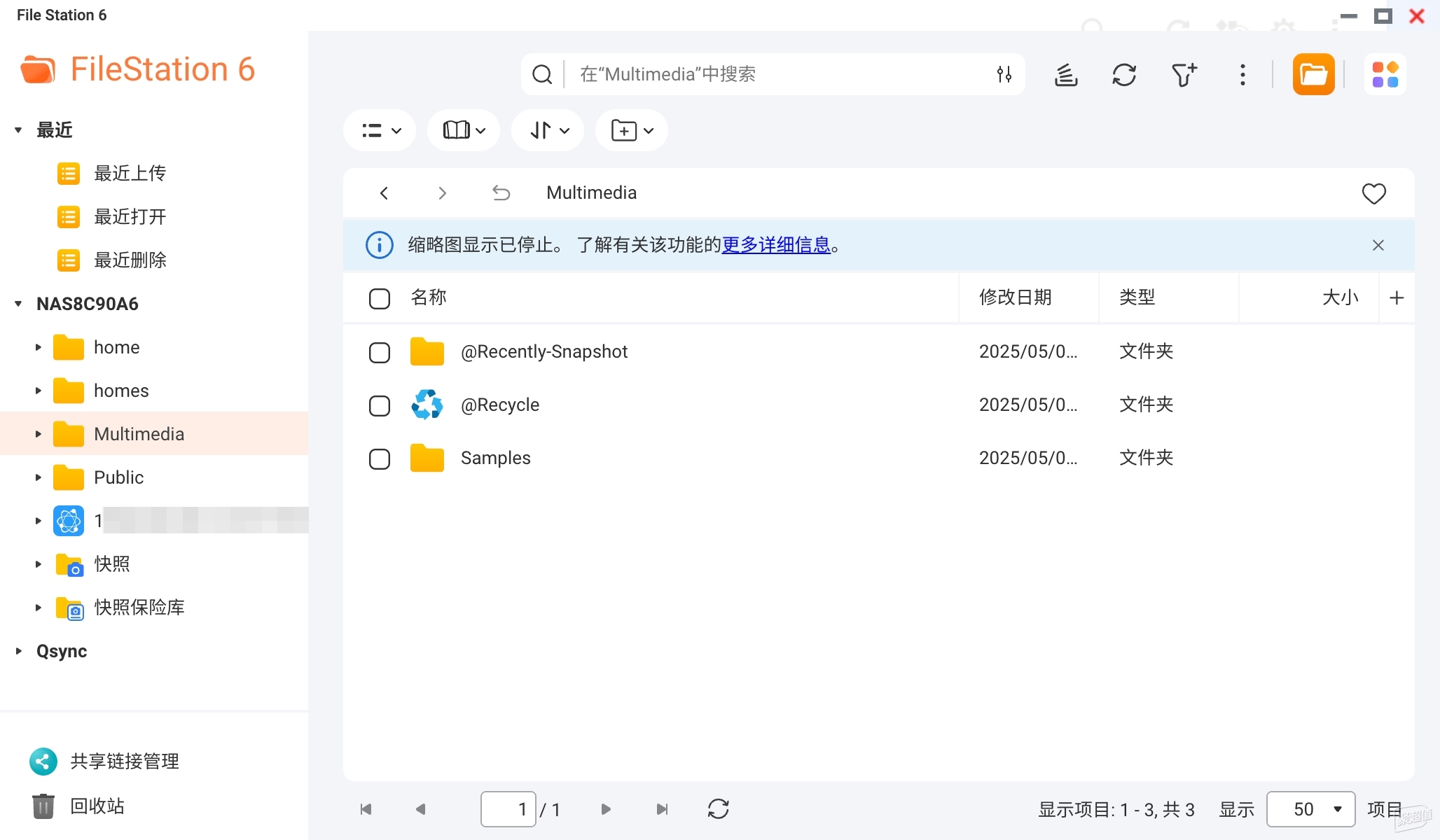Go to next page
This screenshot has width=1440, height=840.
[x=606, y=809]
